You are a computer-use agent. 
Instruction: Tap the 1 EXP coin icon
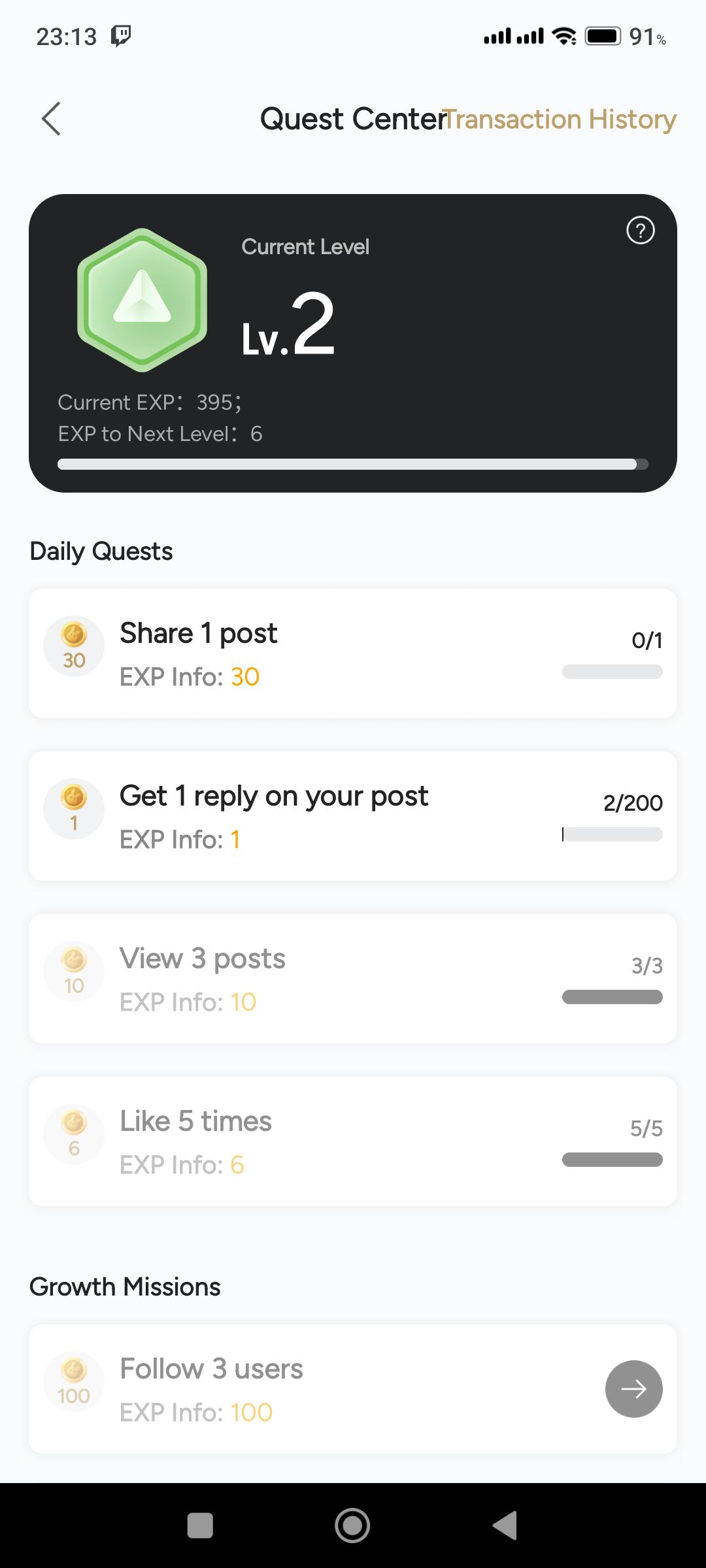point(74,809)
